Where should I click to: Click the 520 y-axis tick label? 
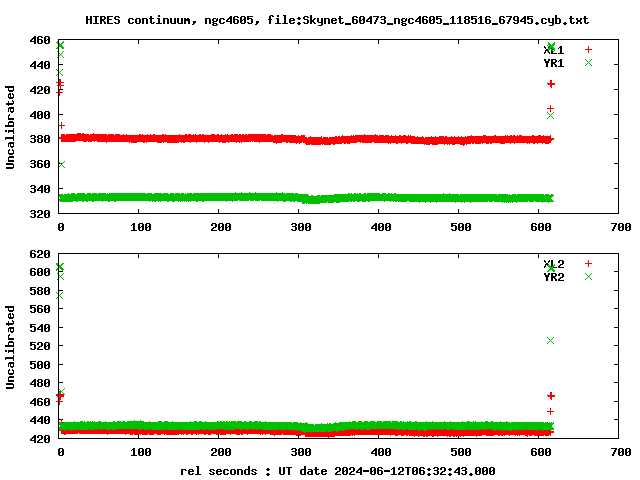tap(40, 346)
